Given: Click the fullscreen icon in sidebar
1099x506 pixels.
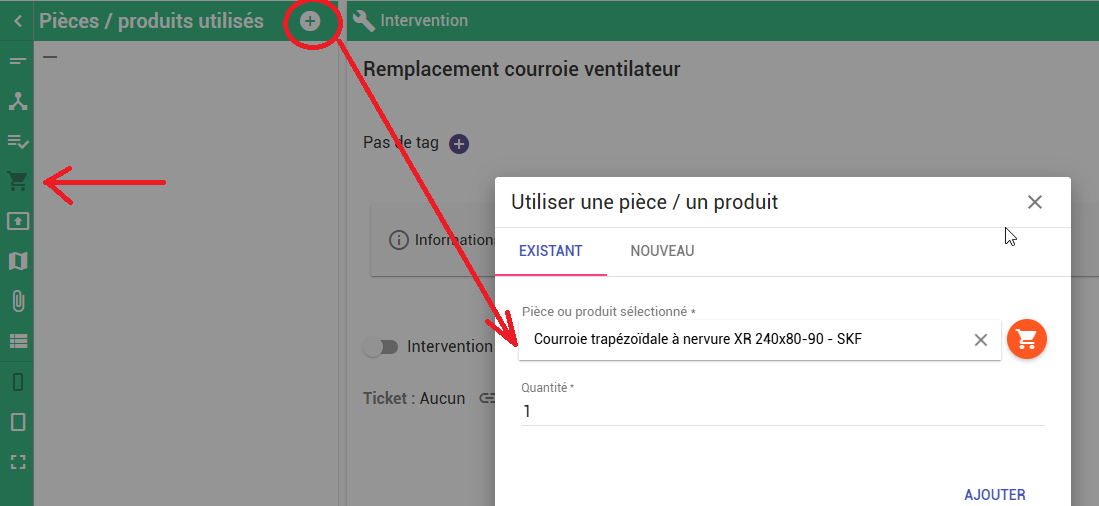Looking at the screenshot, I should point(17,461).
